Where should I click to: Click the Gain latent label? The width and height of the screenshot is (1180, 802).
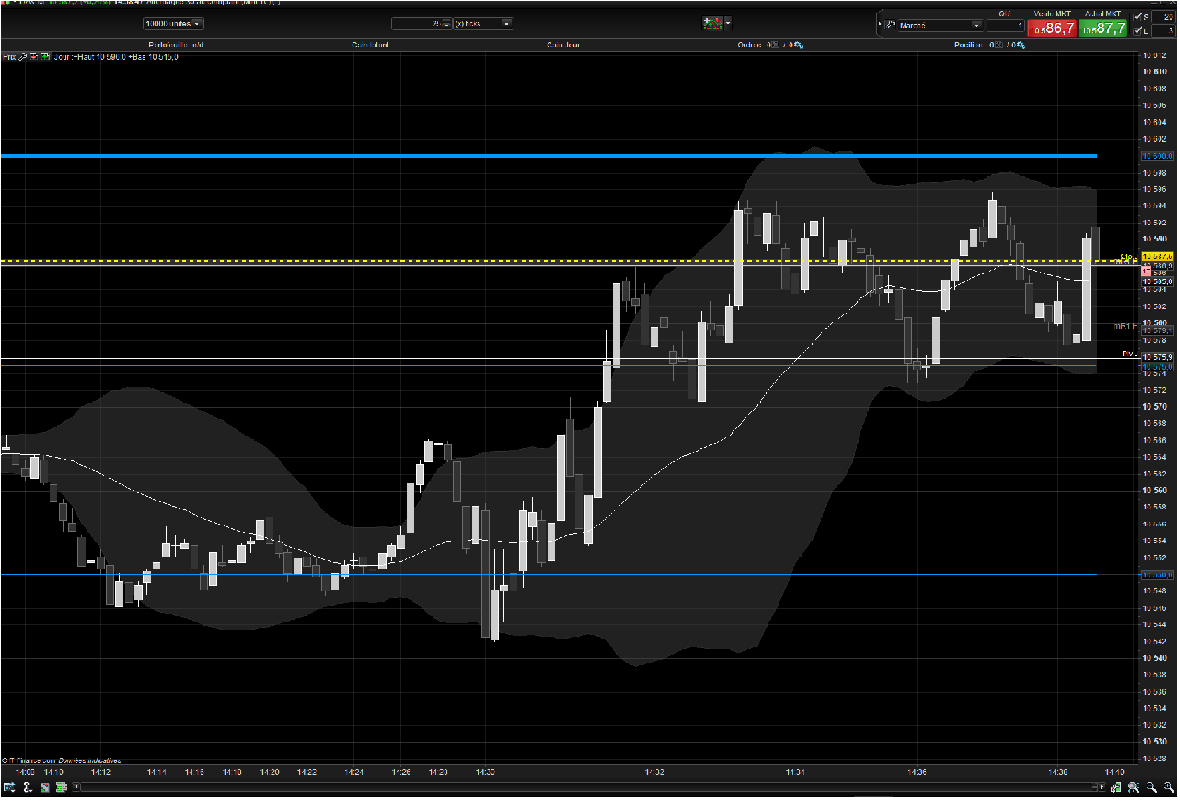point(370,45)
